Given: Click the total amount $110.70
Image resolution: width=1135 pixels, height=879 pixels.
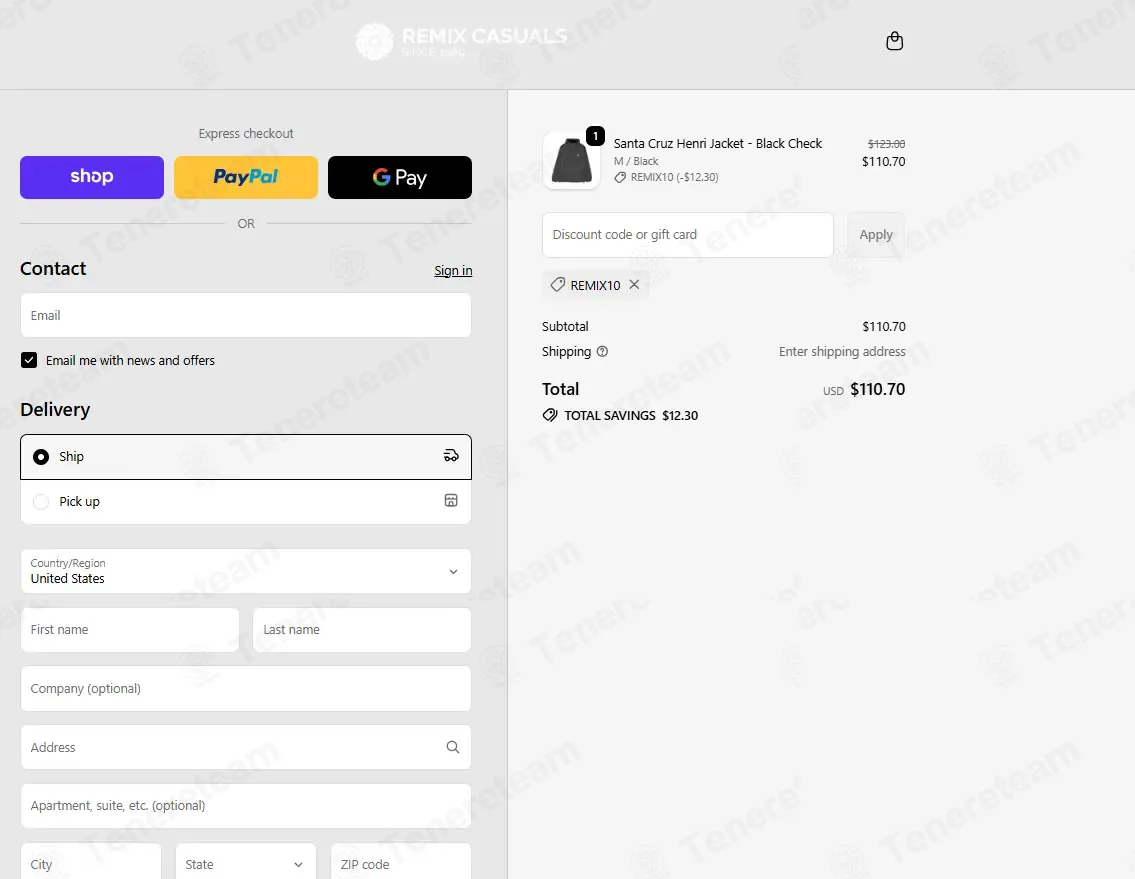Looking at the screenshot, I should [x=877, y=390].
